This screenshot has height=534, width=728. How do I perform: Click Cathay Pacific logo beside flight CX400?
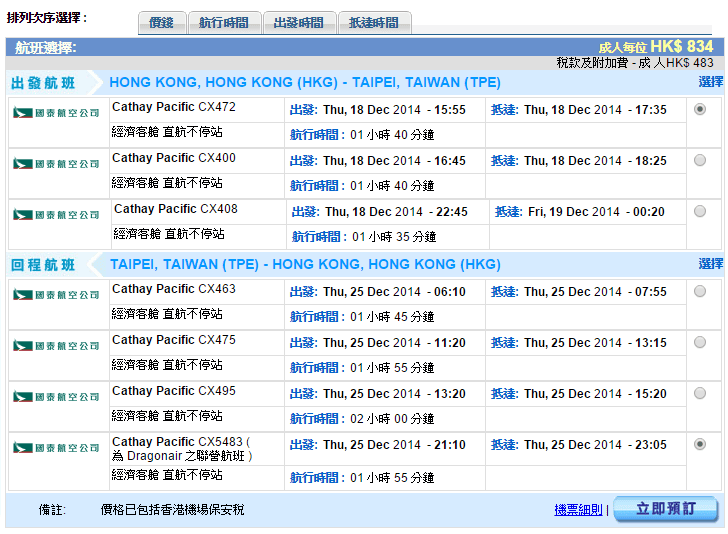(56, 163)
